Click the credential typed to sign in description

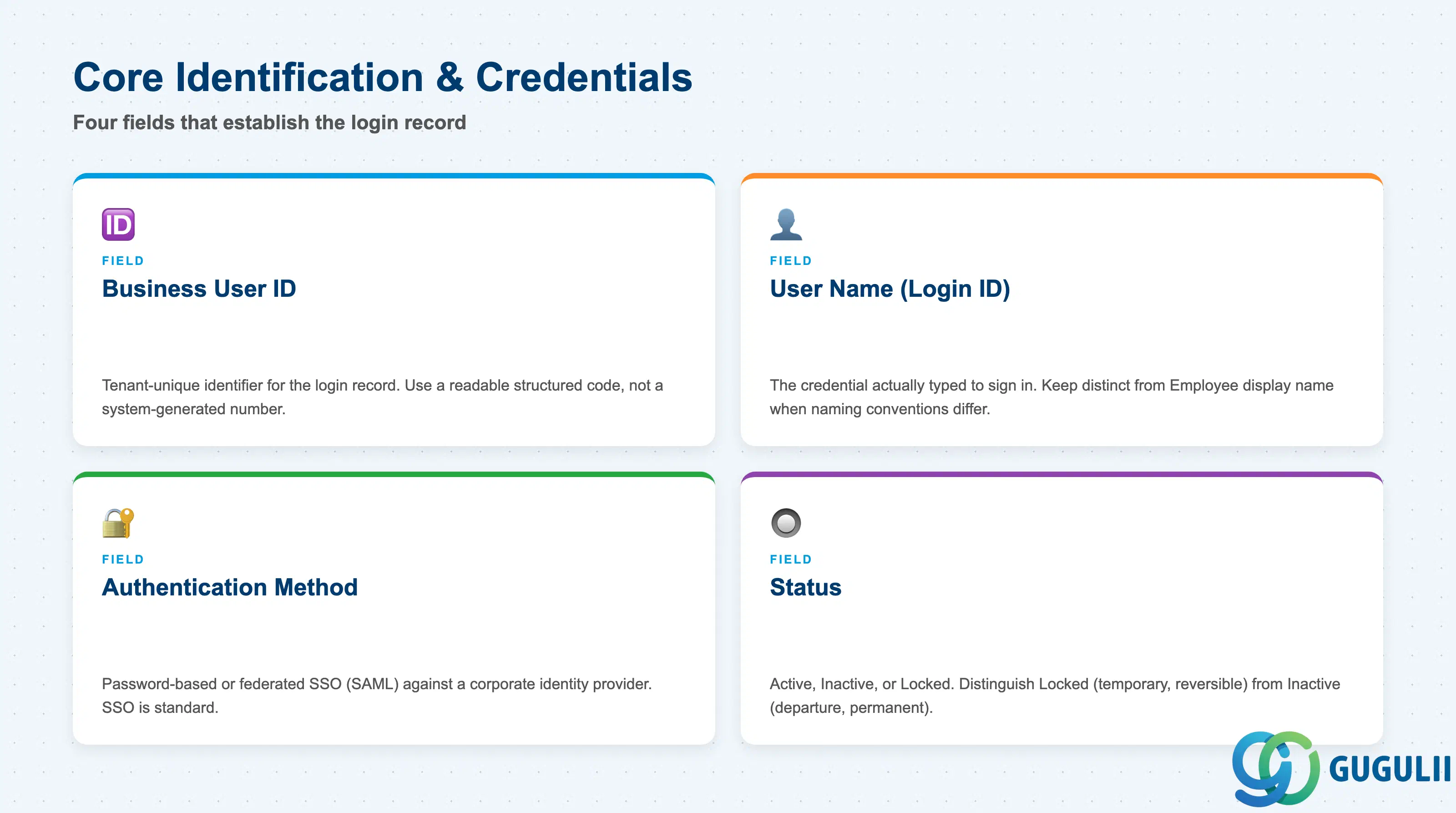pyautogui.click(x=1052, y=397)
